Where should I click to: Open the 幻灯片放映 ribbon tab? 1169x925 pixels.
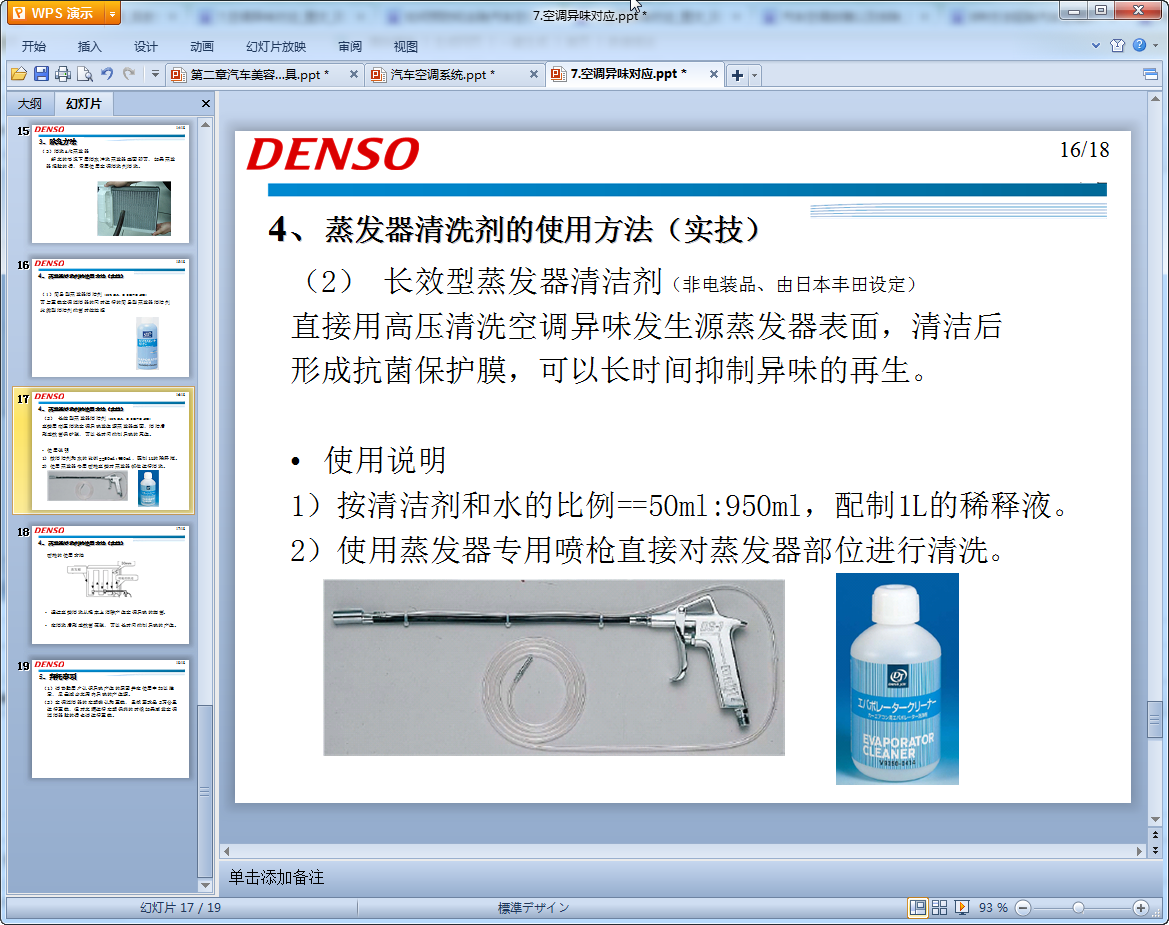(276, 46)
